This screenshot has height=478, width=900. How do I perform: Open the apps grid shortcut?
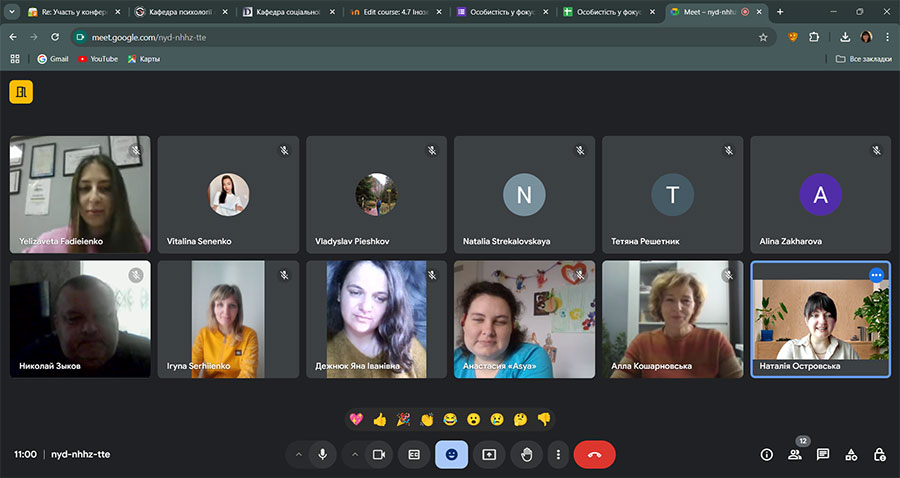[x=15, y=59]
